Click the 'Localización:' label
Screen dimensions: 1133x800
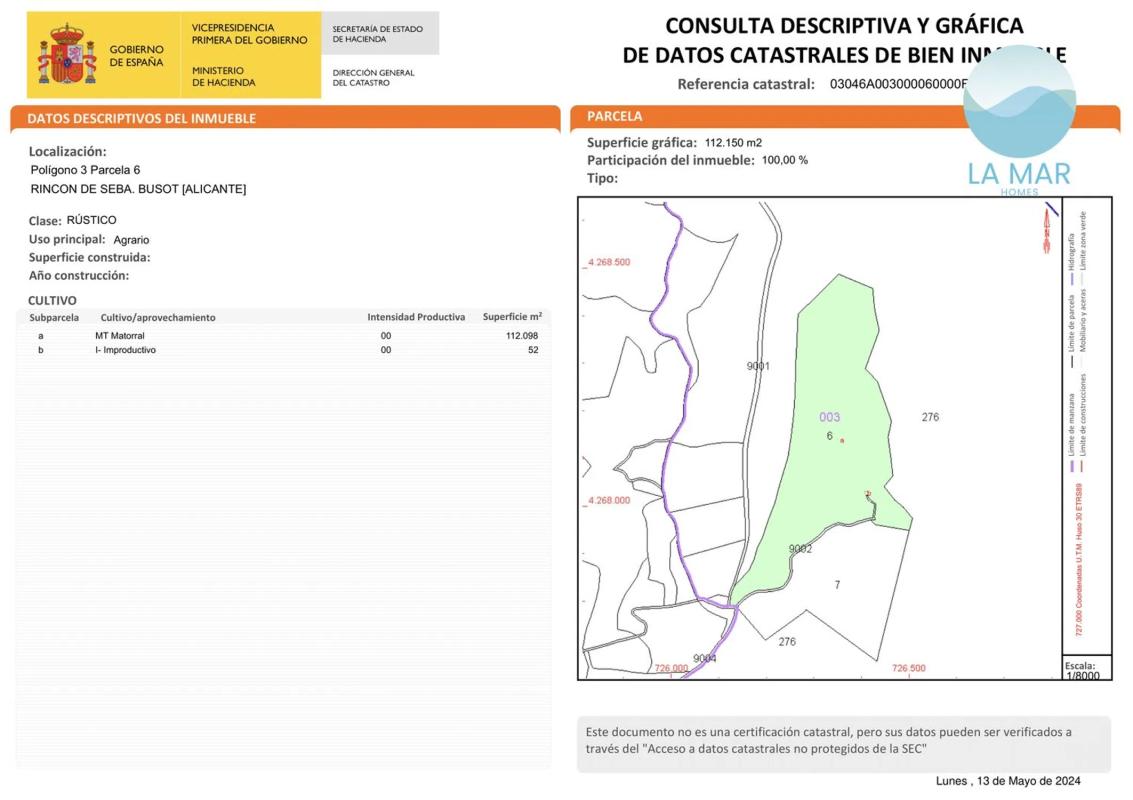pyautogui.click(x=67, y=152)
